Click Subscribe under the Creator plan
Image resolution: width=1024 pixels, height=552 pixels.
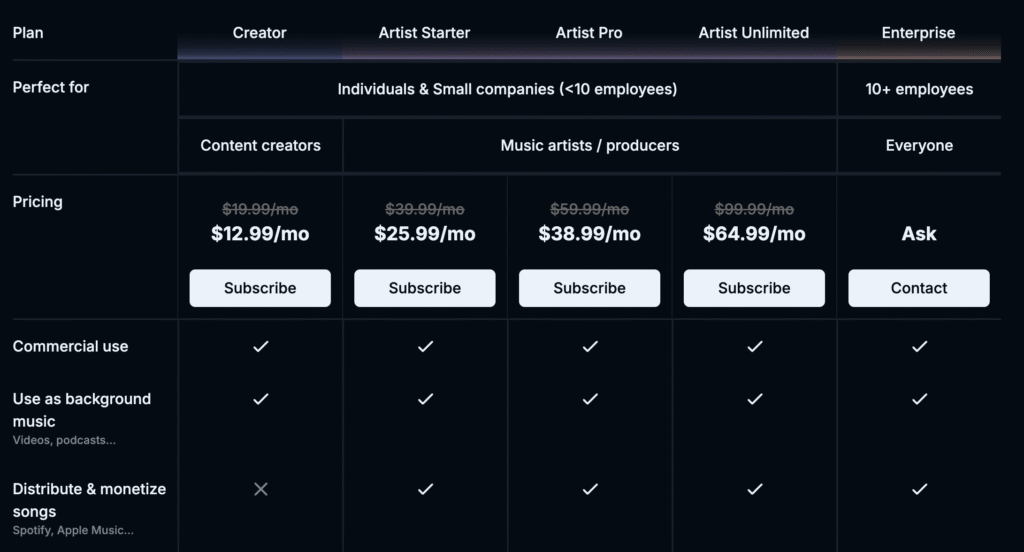[260, 288]
